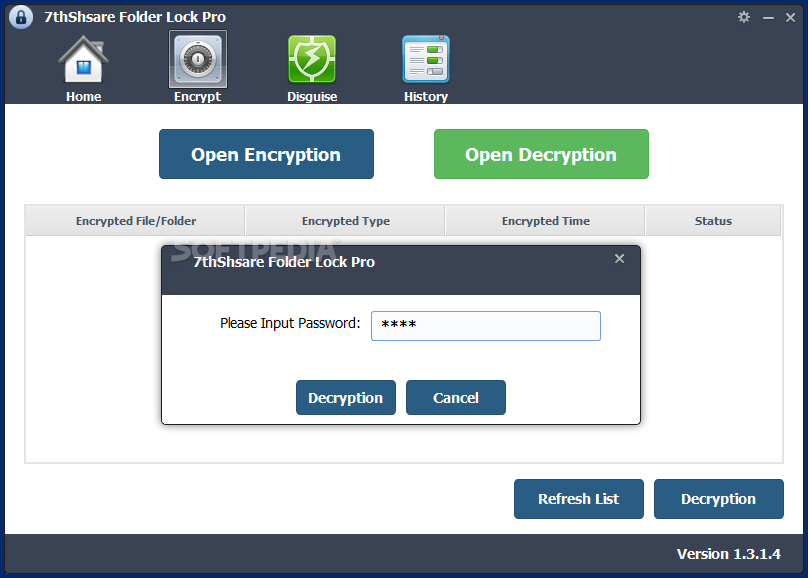Viewport: 808px width, 578px height.
Task: Select the Home tab label
Action: point(83,96)
